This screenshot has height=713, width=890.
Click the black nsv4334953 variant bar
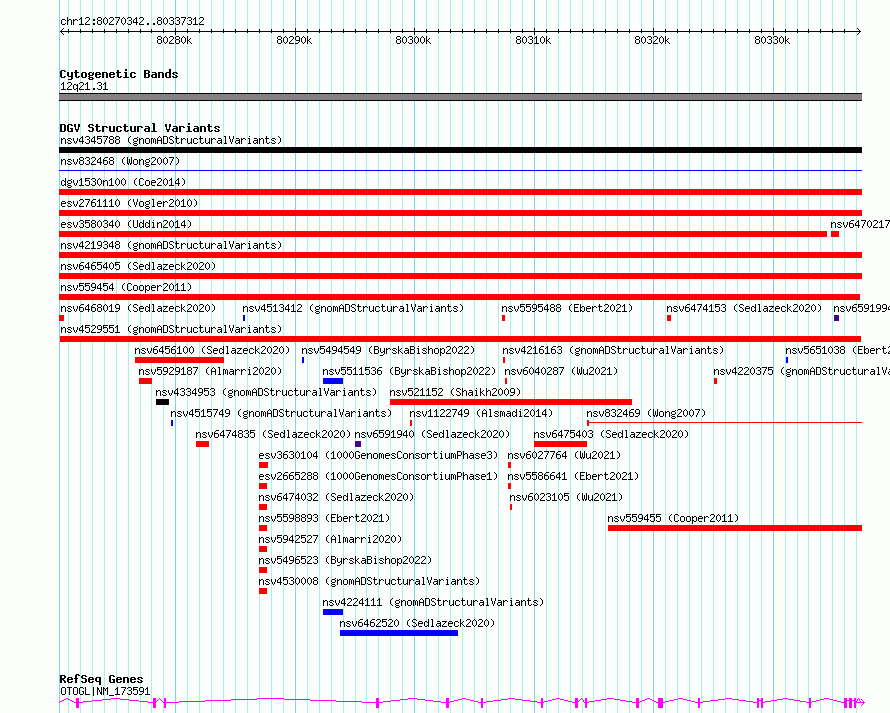pyautogui.click(x=162, y=402)
